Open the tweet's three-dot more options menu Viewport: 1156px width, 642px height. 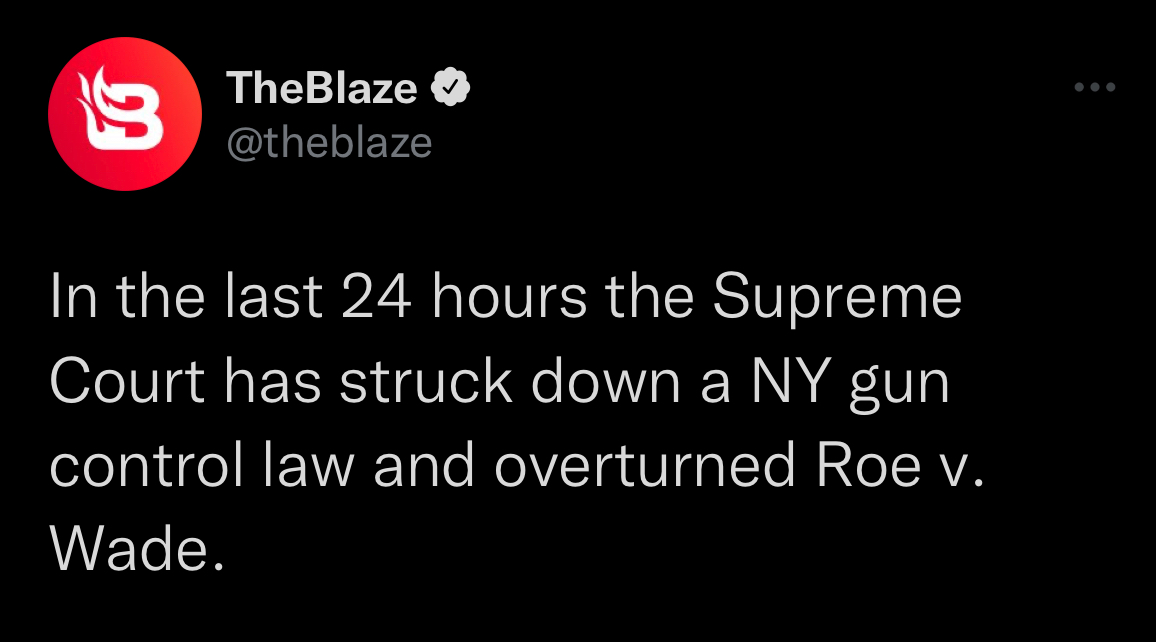click(x=1095, y=87)
